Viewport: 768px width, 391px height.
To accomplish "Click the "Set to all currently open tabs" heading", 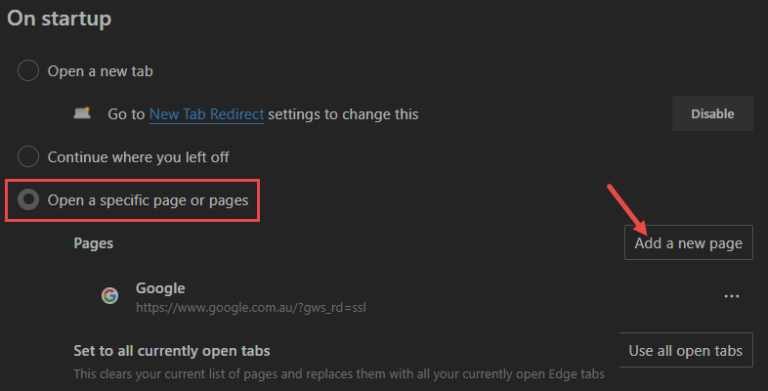I will click(x=171, y=351).
